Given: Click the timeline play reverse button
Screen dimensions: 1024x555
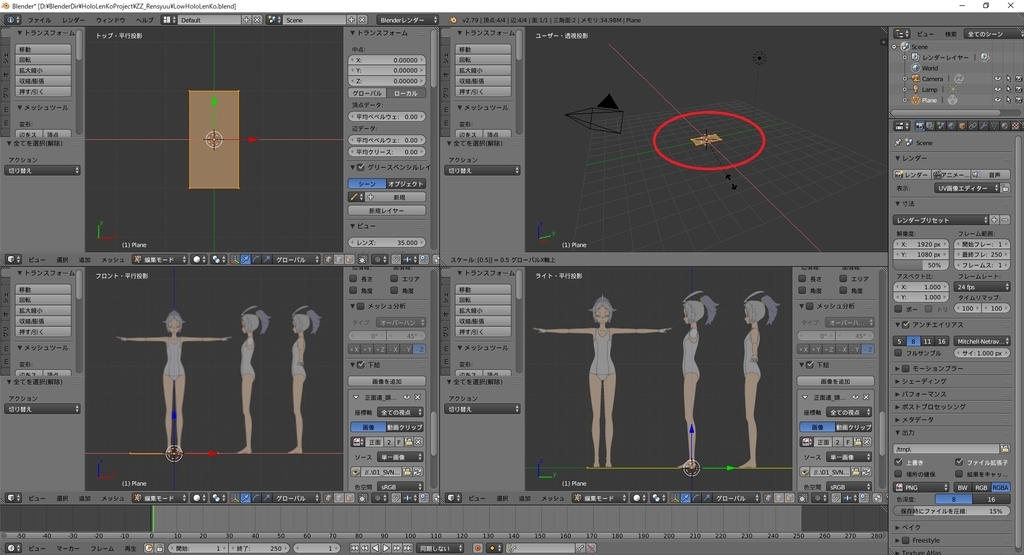Looking at the screenshot, I should (376, 548).
